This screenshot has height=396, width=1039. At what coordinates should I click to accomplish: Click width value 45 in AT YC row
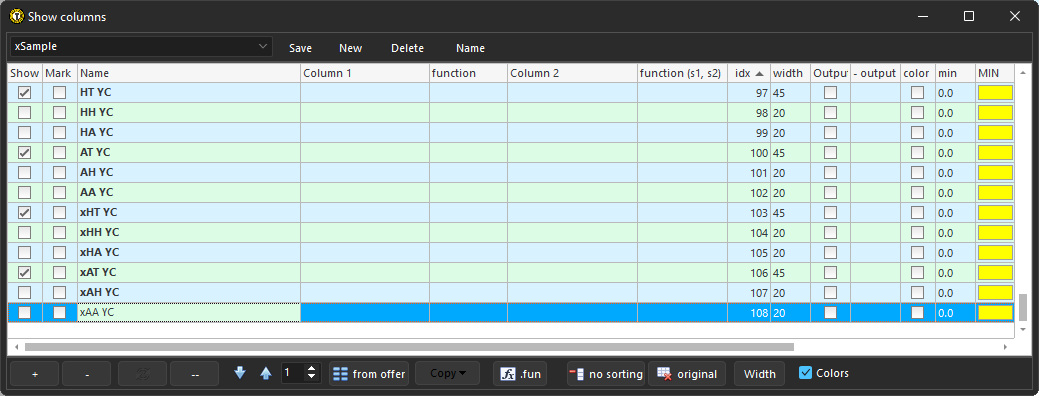(779, 153)
